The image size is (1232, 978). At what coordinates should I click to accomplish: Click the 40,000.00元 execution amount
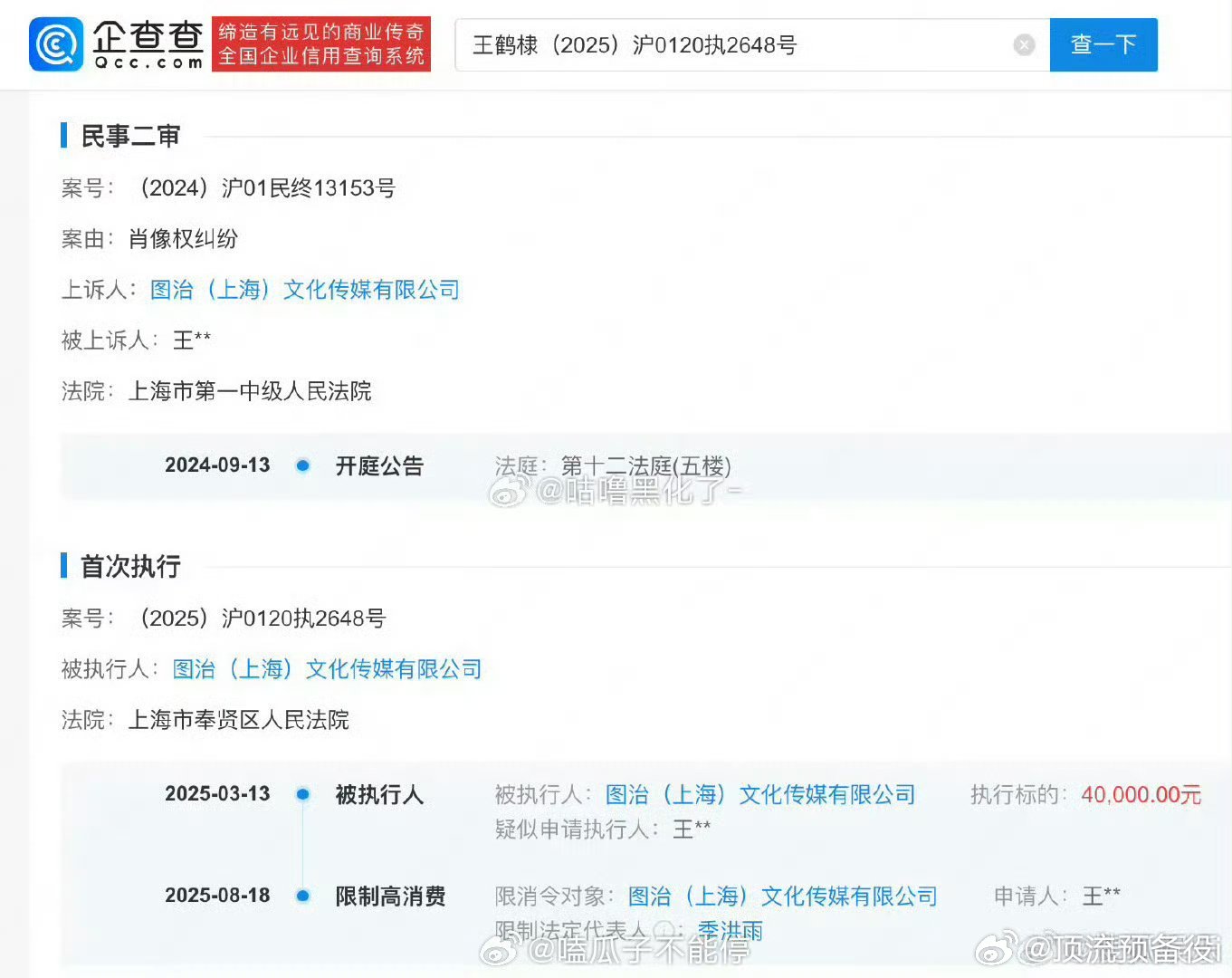point(1141,794)
